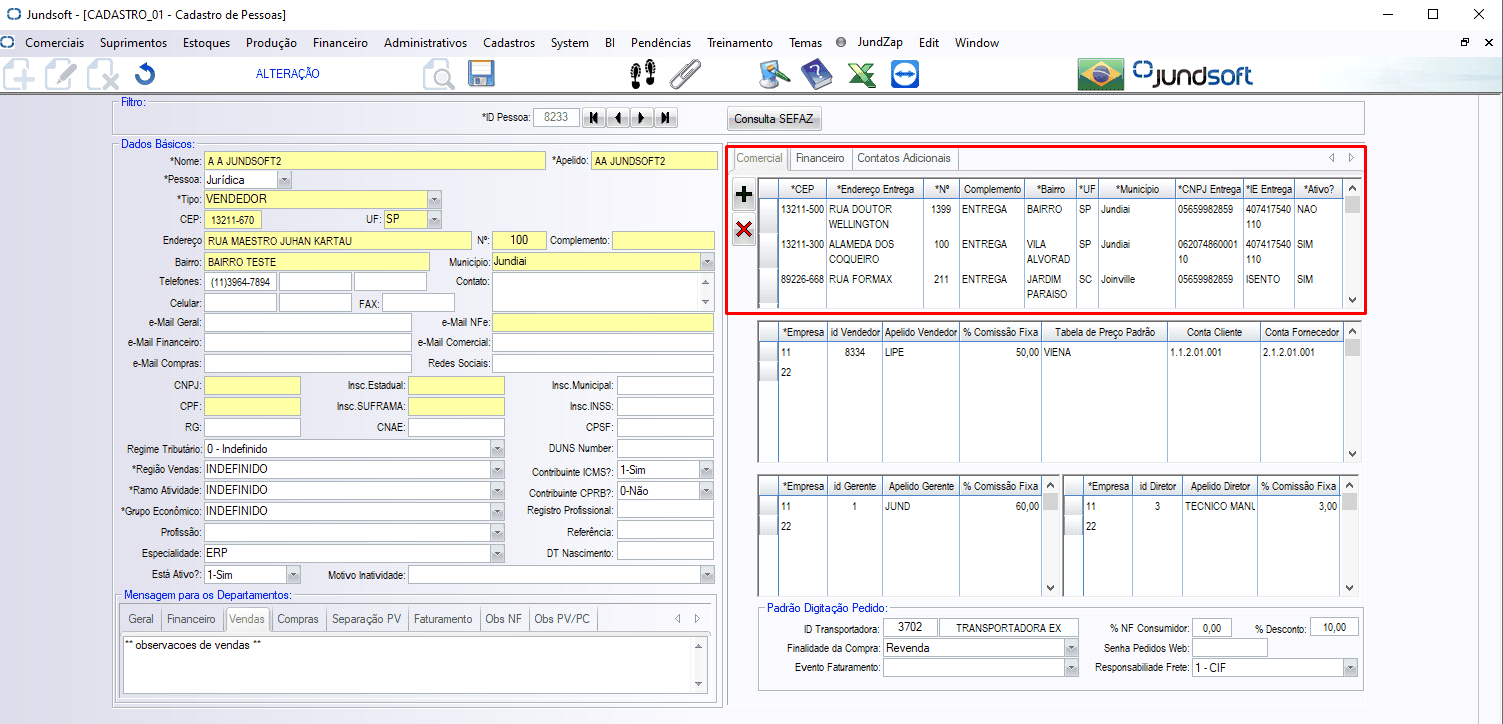Switch to the Contatos Adicionais tab
The width and height of the screenshot is (1503, 724).
pyautogui.click(x=904, y=158)
